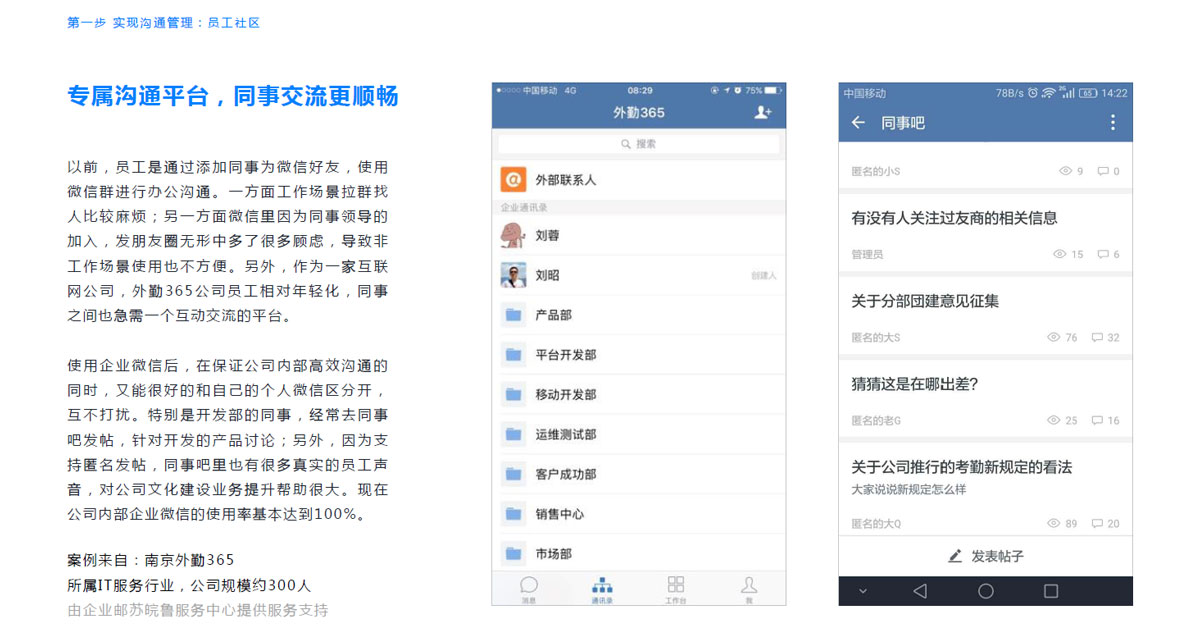Click the 14:22 time in Android status bar

coord(1114,93)
